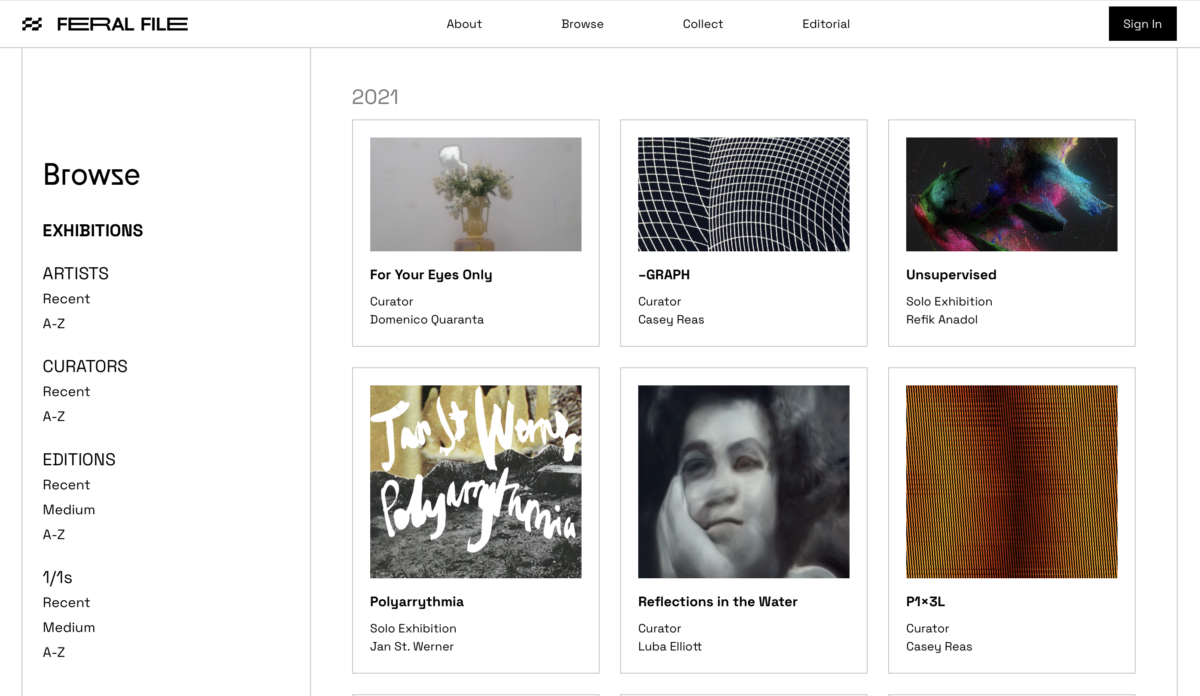Show Recent under EDITIONS
Viewport: 1200px width, 696px height.
(66, 485)
